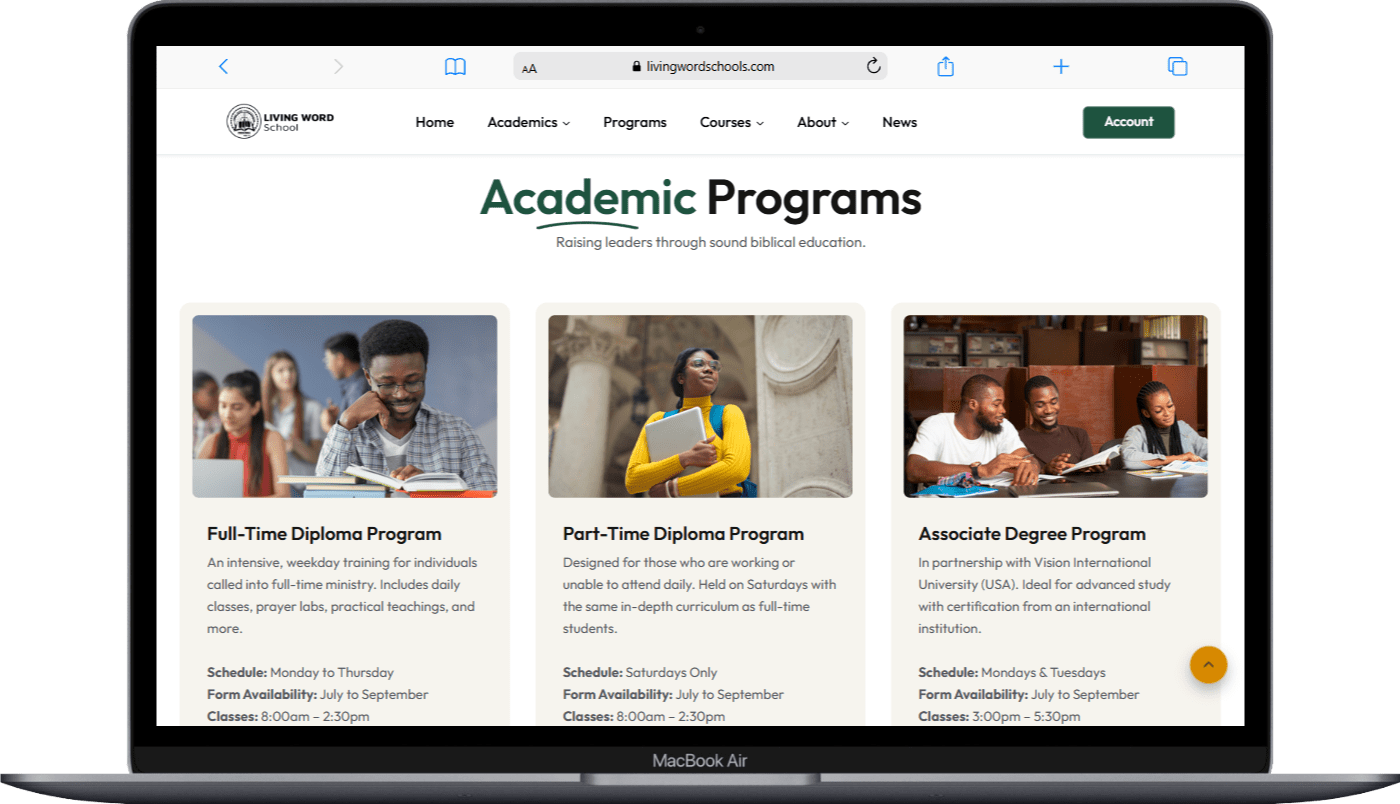Viewport: 1400px width, 804px height.
Task: Open the tabs overview icon
Action: 1177,67
